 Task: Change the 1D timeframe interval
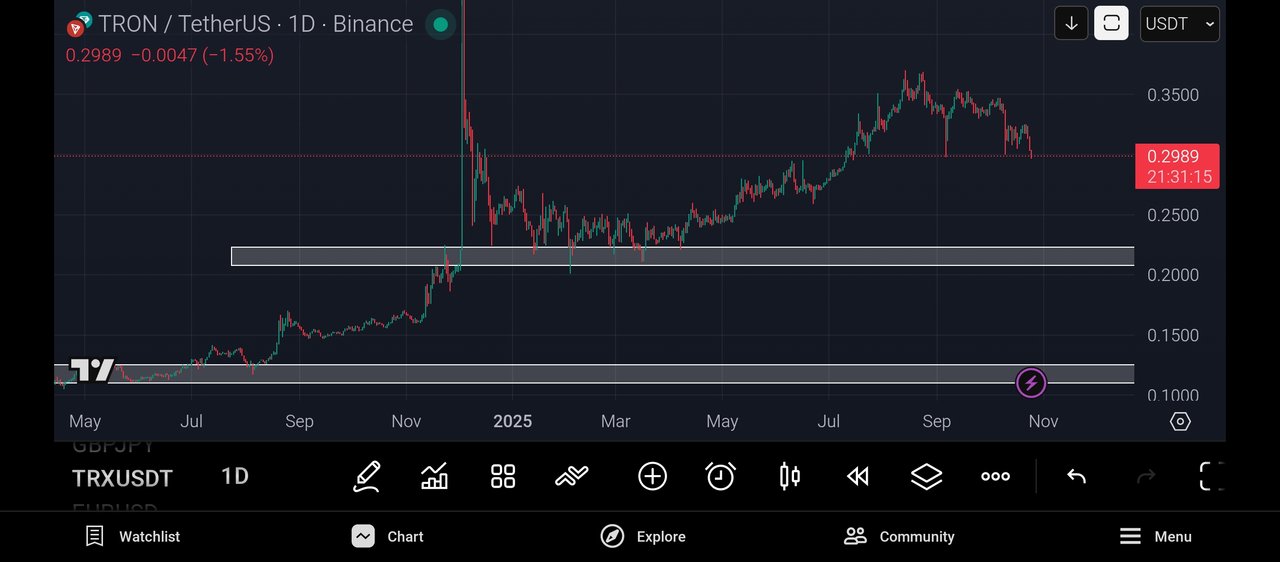pos(235,477)
